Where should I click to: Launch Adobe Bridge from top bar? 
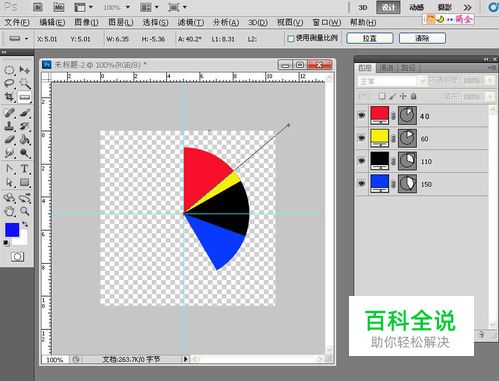point(38,7)
